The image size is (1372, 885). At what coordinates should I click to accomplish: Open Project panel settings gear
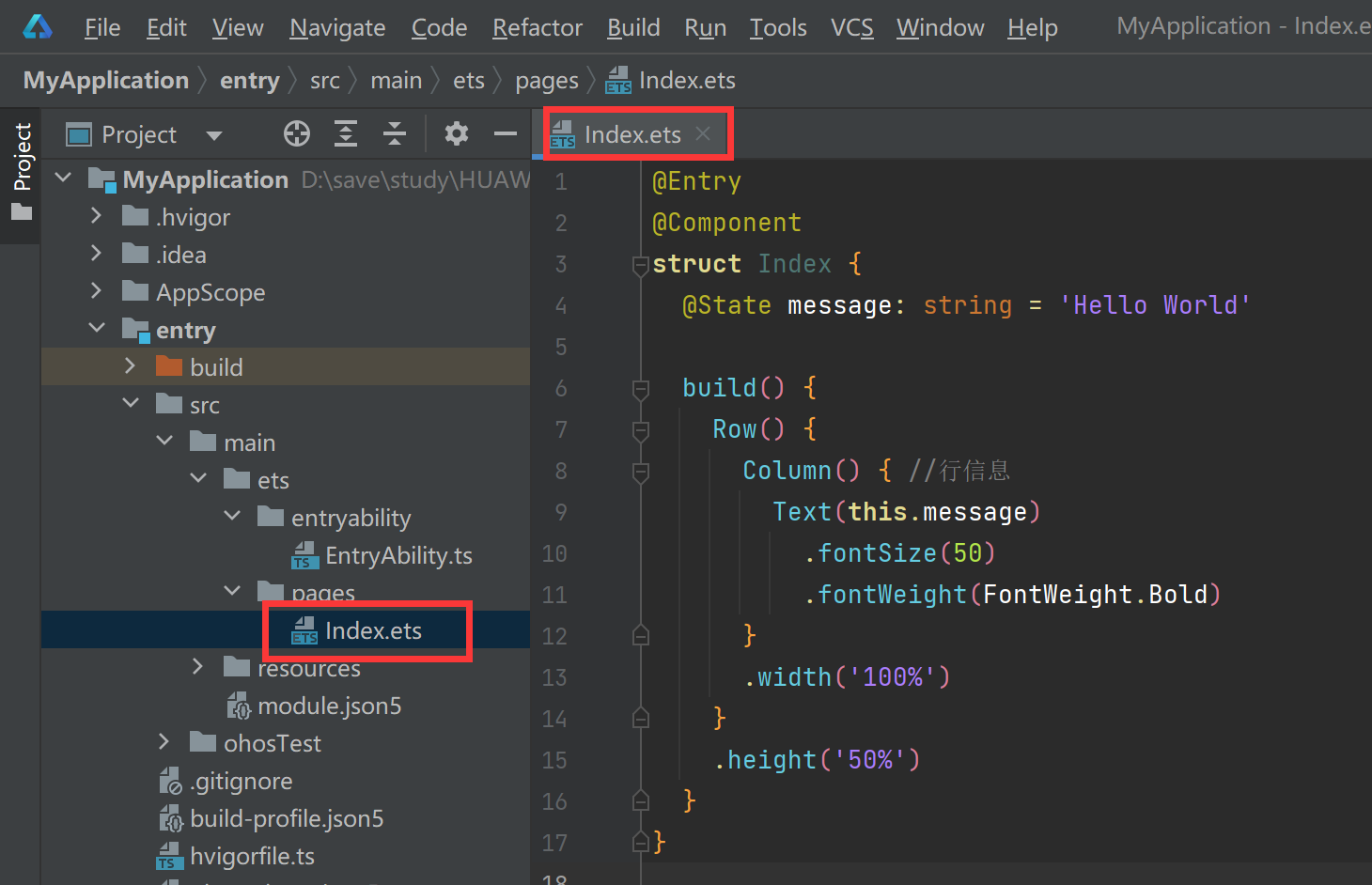457,134
